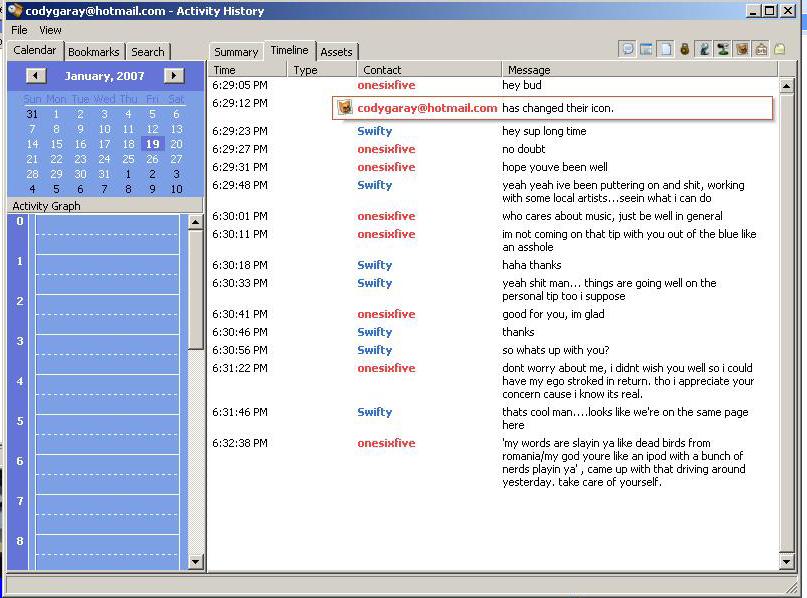
Task: Go to the next month in calendar
Action: [174, 76]
